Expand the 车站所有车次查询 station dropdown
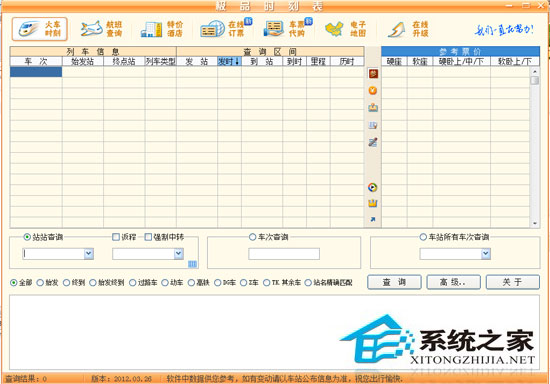 tap(486, 254)
